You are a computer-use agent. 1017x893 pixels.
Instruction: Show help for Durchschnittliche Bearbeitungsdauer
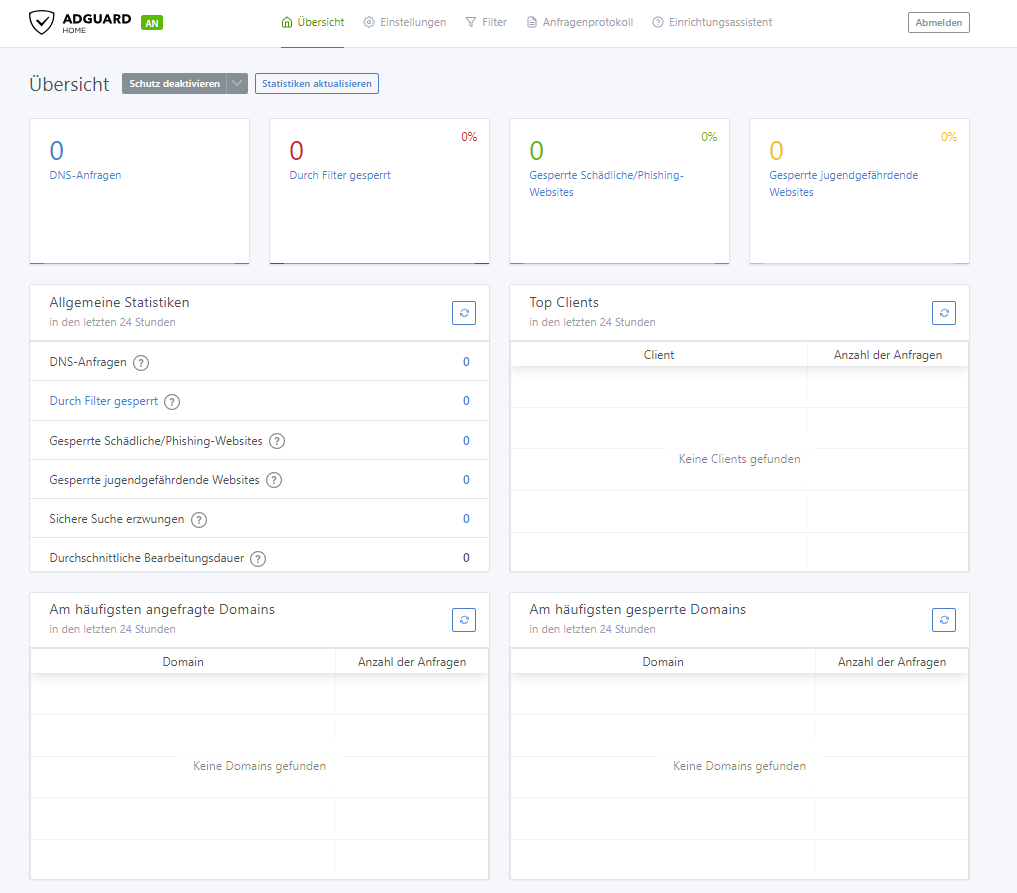click(x=258, y=558)
